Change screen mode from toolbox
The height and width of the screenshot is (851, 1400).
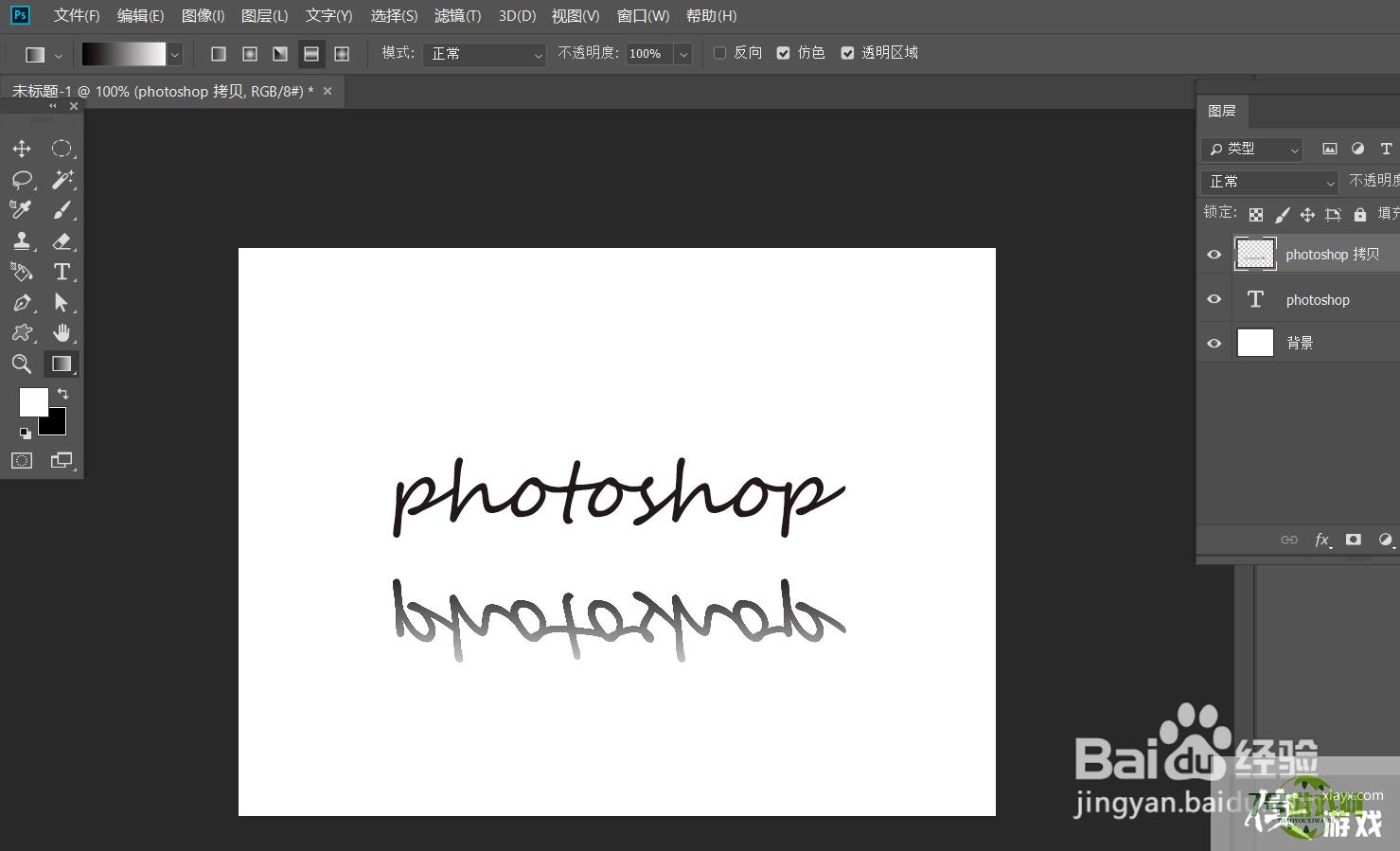coord(62,460)
